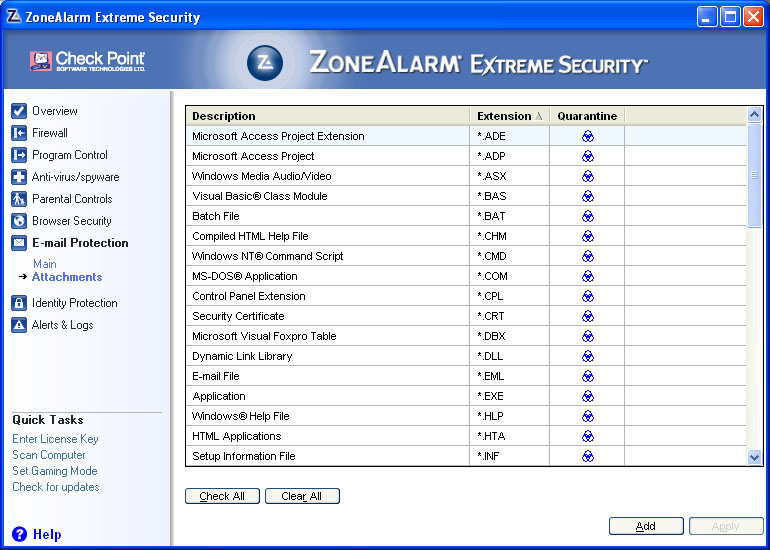Click Set Gaming Mode link
This screenshot has height=550, width=770.
55,471
